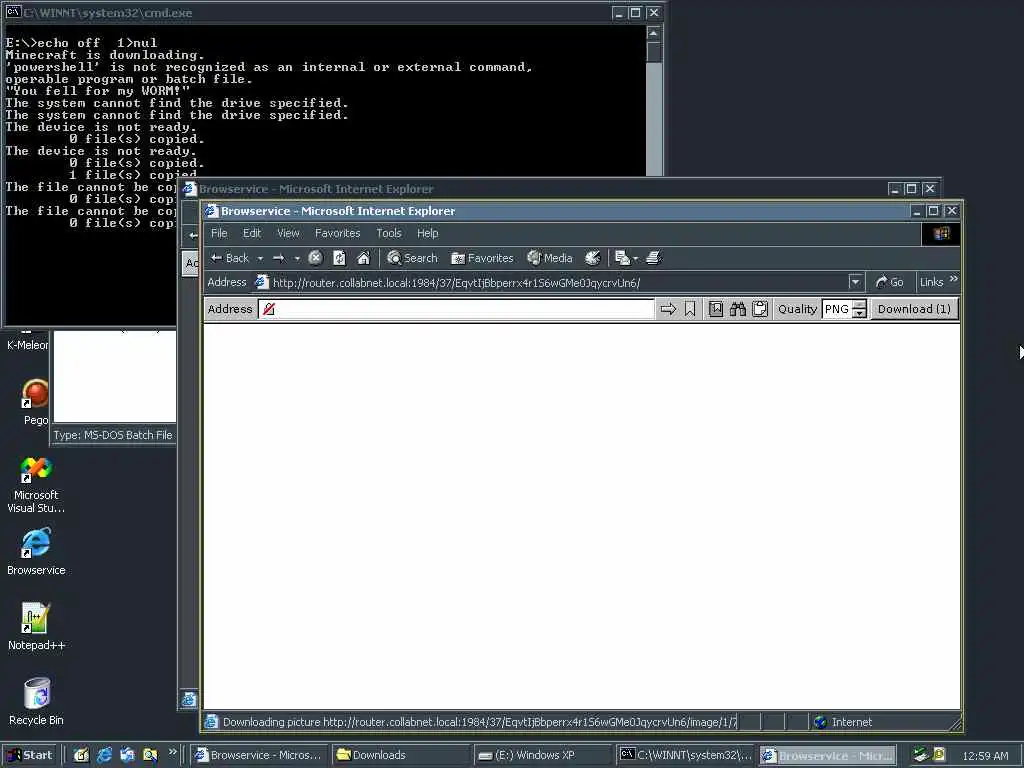The image size is (1024, 768).
Task: Expand the Links toolbar chevron
Action: tap(953, 280)
